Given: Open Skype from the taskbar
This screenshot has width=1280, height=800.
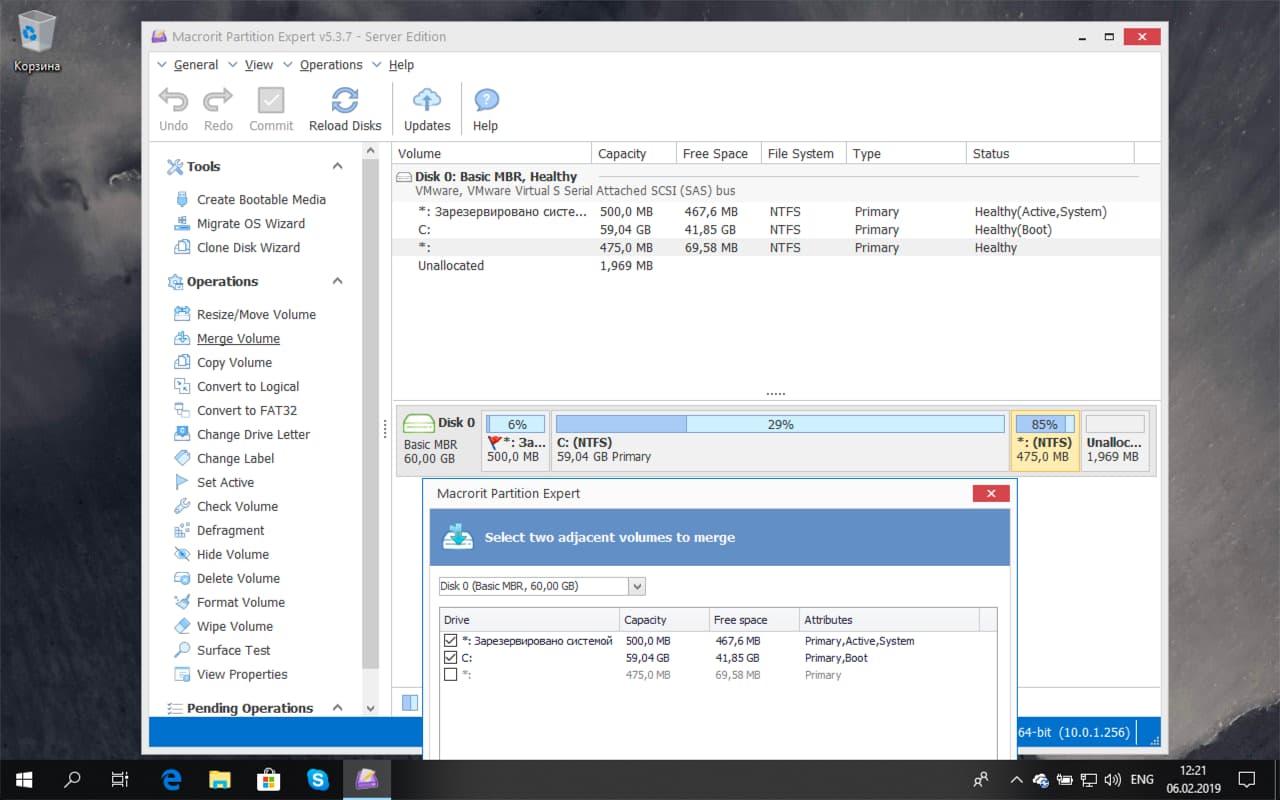Looking at the screenshot, I should click(x=318, y=779).
